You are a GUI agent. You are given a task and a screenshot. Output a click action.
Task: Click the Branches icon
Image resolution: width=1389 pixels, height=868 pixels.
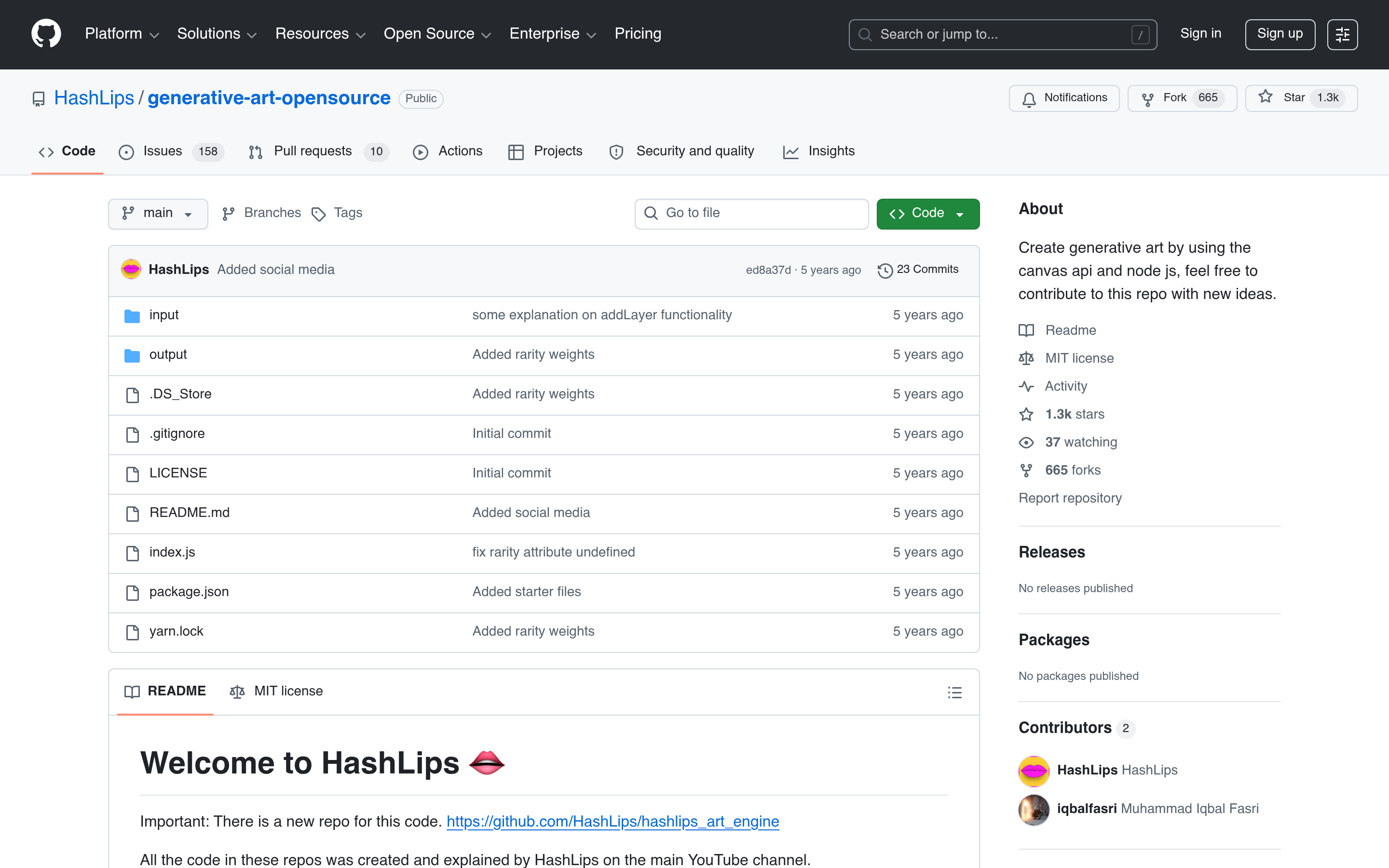coord(229,214)
